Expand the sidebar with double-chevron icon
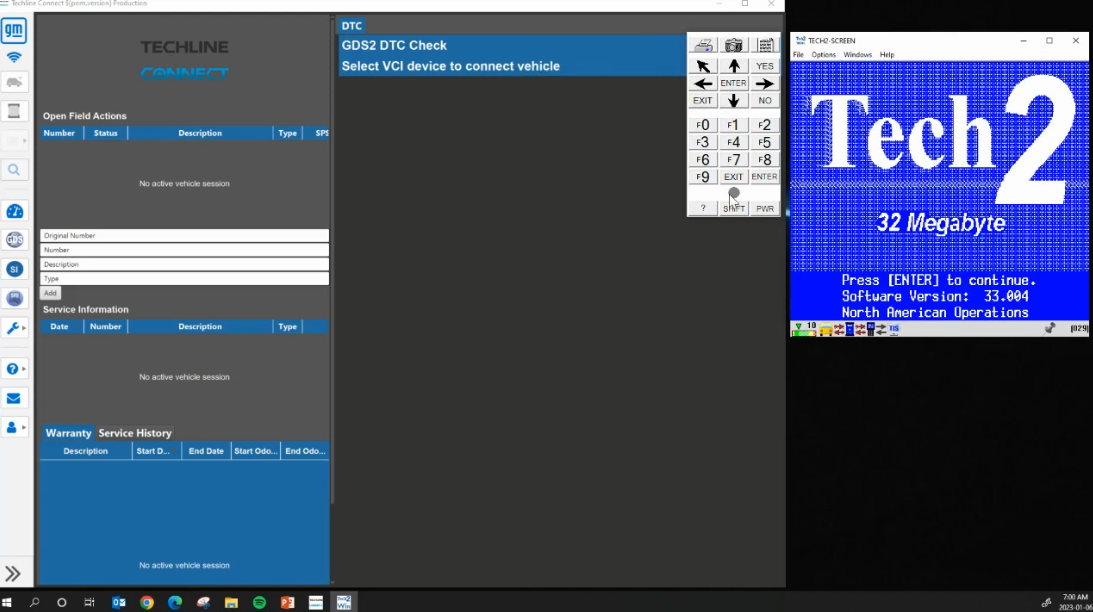 coord(13,574)
